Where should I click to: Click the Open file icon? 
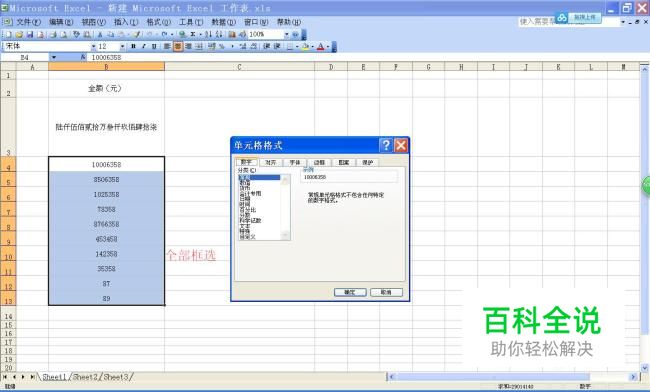[x=19, y=34]
